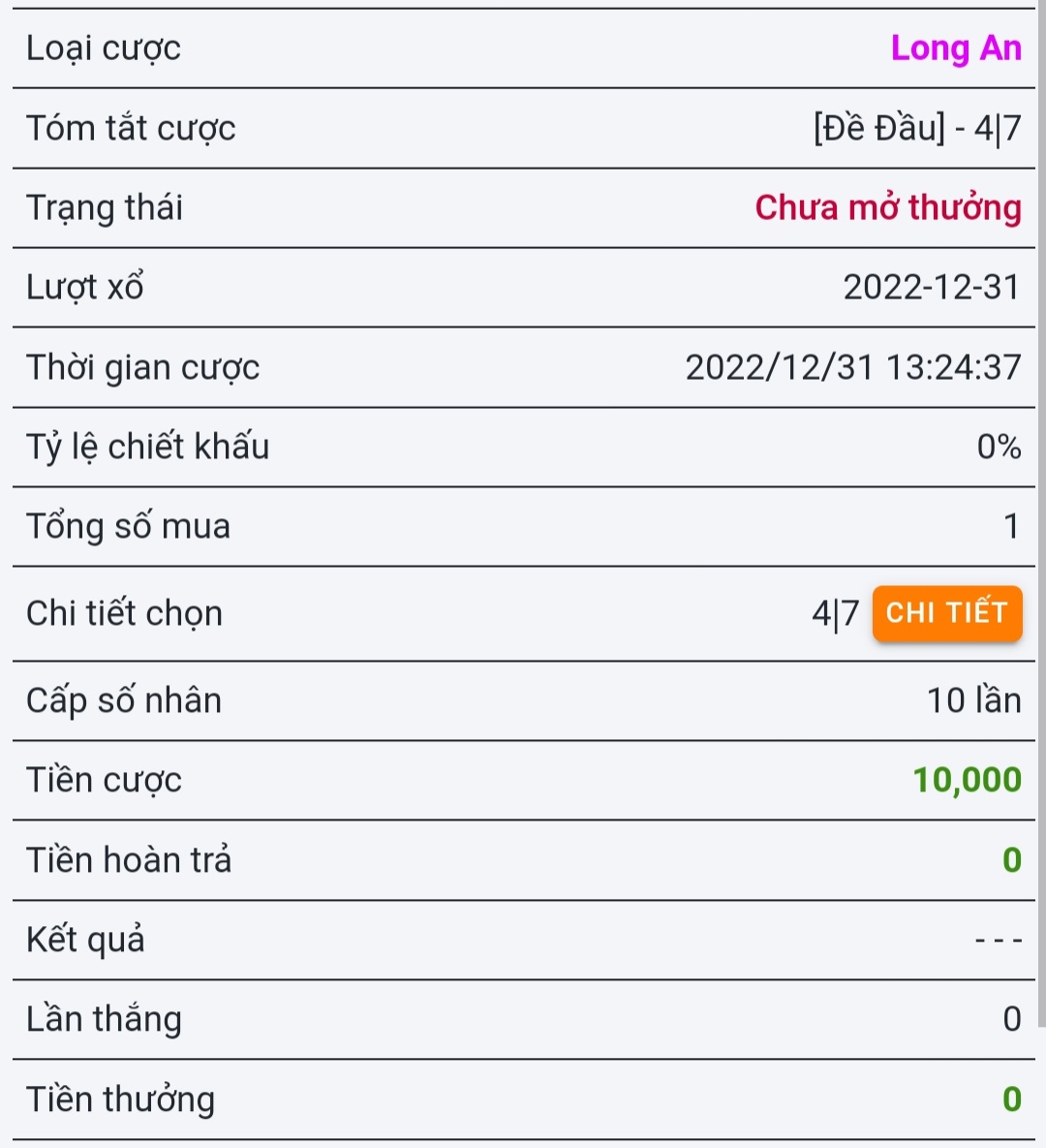1046x1148 pixels.
Task: Click the Tiền hoàn trả refund value
Action: coord(1011,860)
